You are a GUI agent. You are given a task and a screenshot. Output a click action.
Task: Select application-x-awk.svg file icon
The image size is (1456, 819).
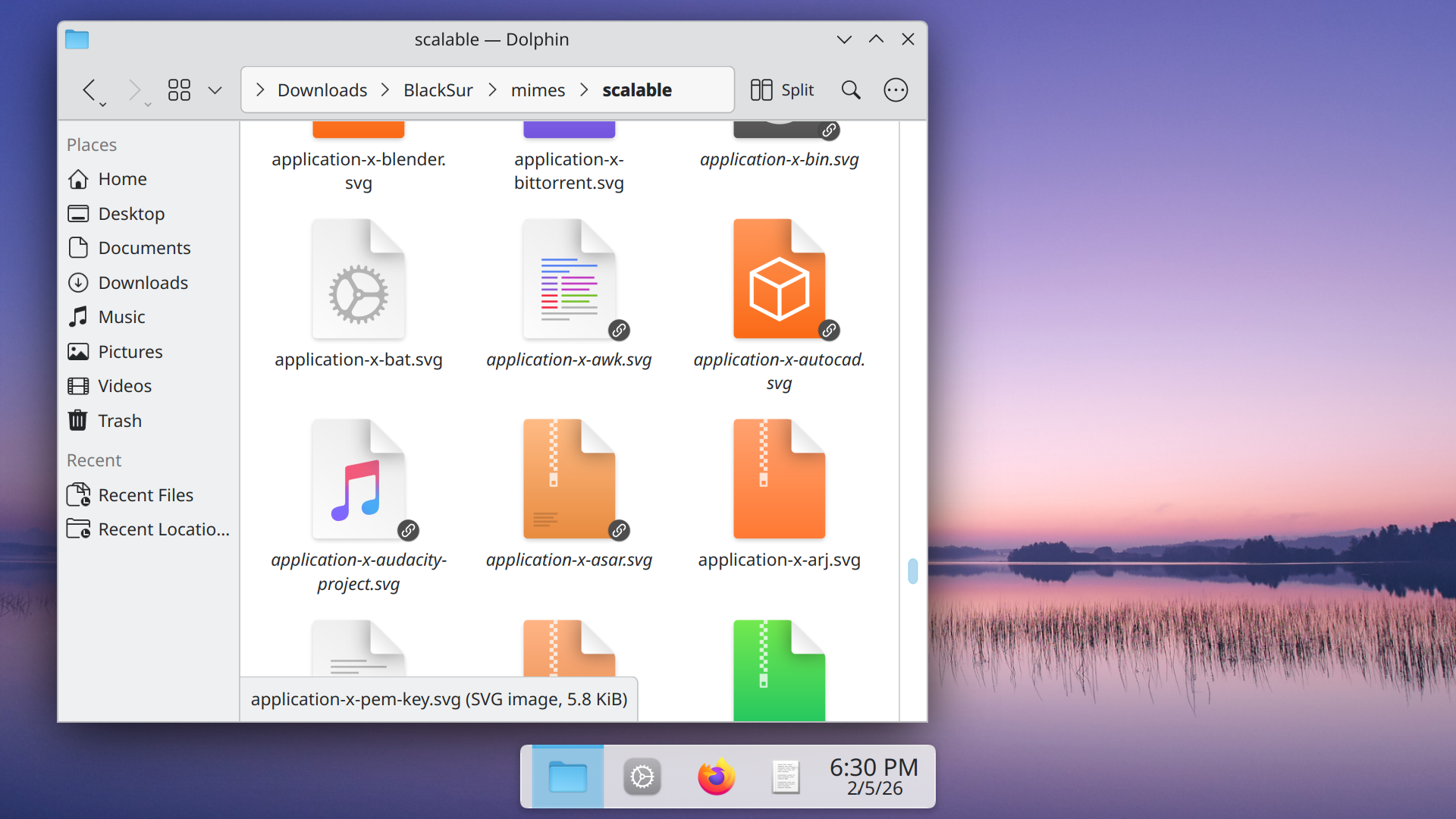click(570, 279)
